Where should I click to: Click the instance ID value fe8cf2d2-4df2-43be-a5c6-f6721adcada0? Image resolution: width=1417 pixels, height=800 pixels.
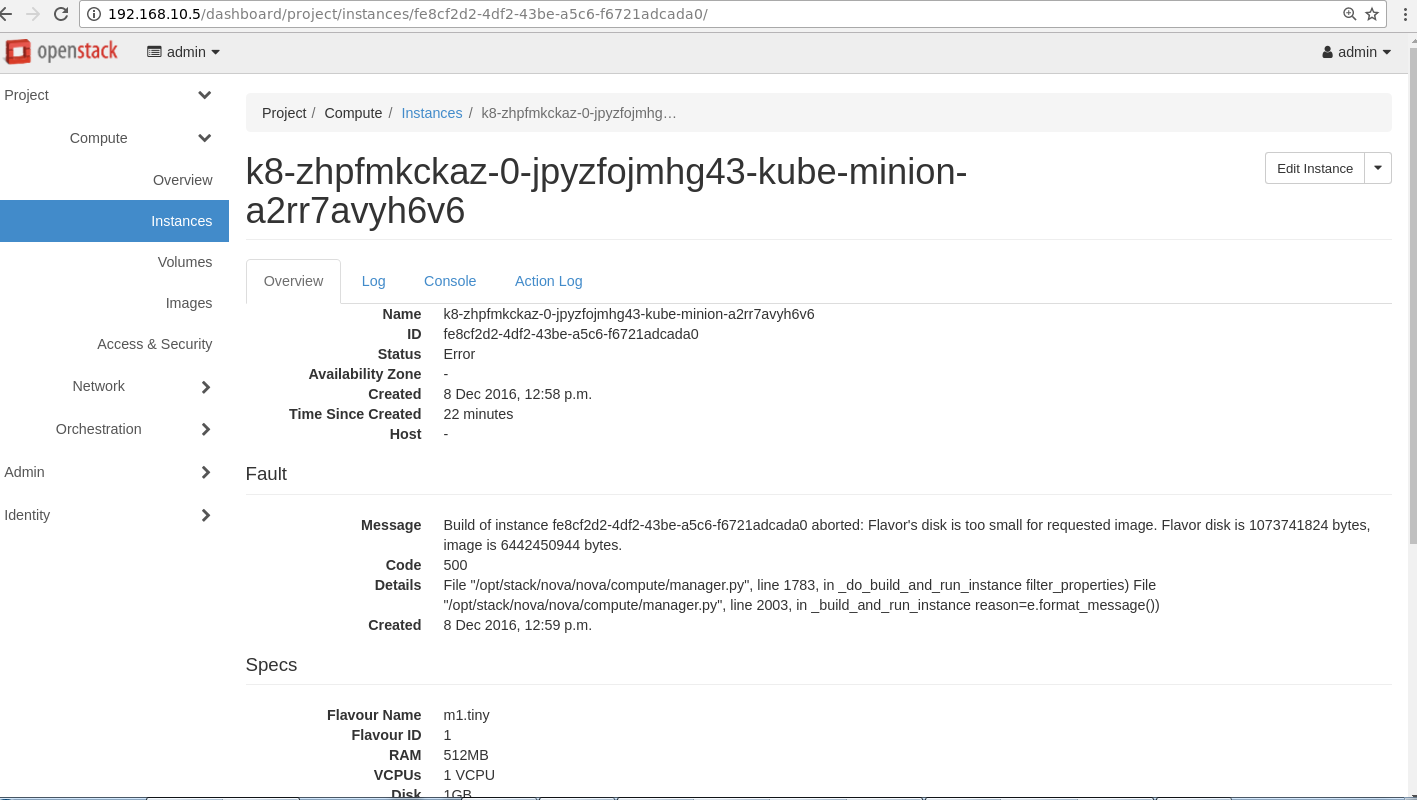(x=571, y=334)
